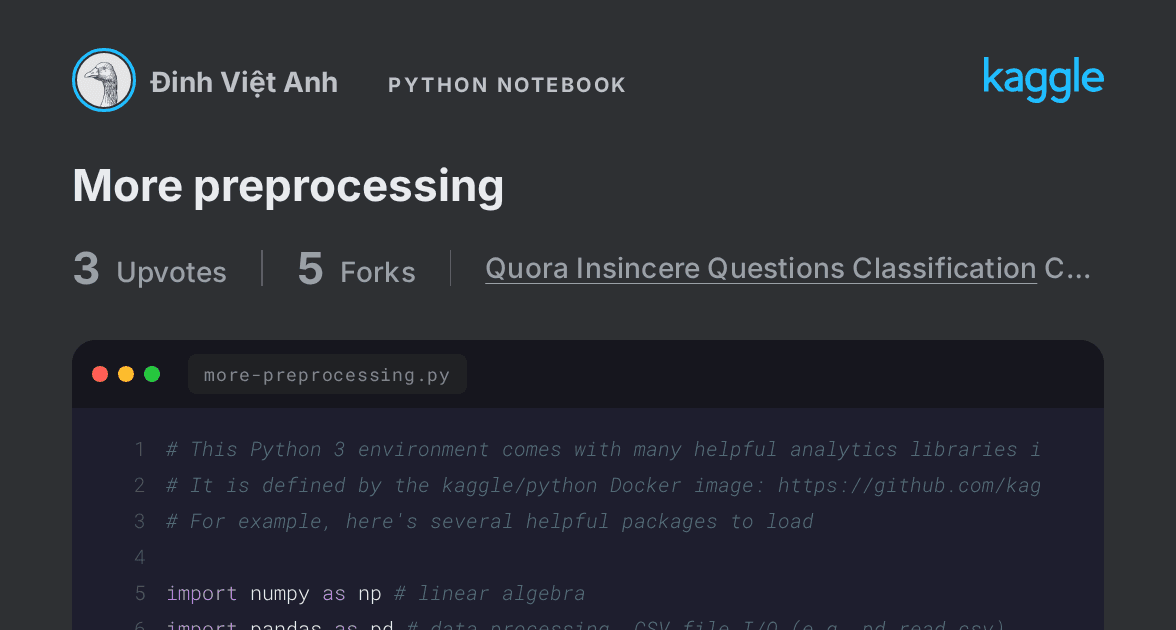
Task: Click the 3 Upvotes counter
Action: 149,269
